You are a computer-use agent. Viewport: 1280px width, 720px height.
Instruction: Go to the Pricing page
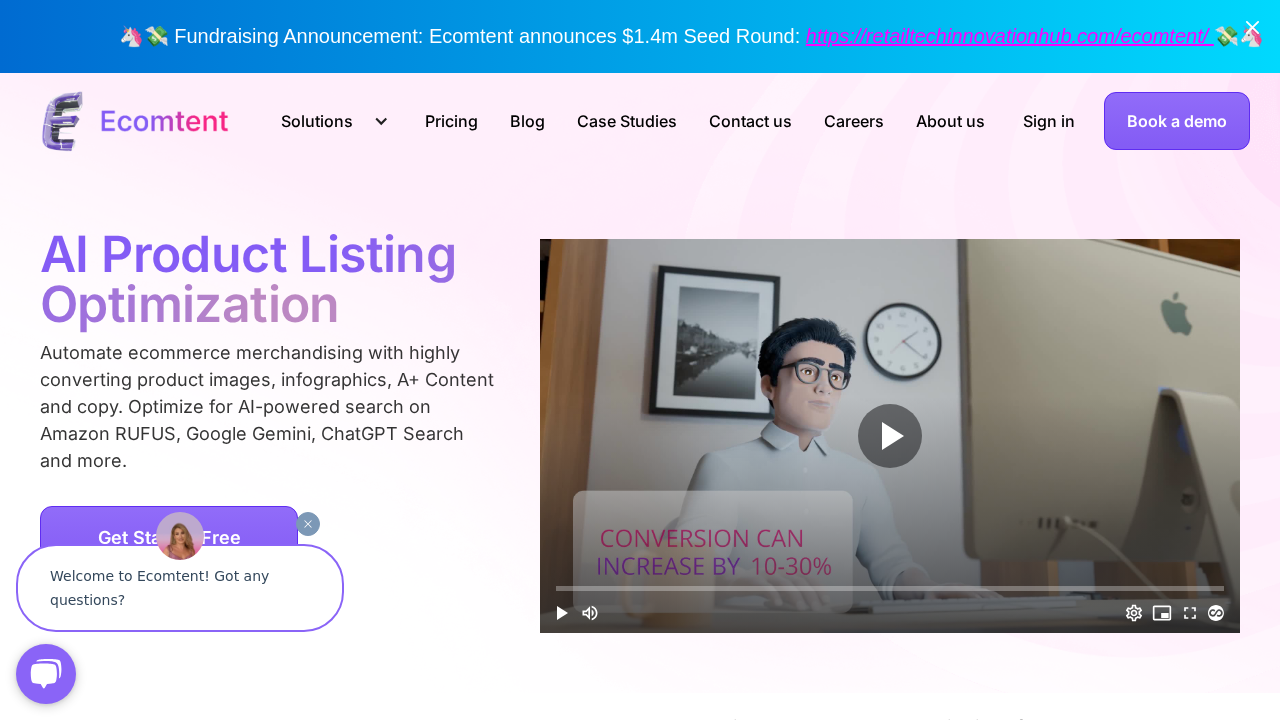[451, 121]
